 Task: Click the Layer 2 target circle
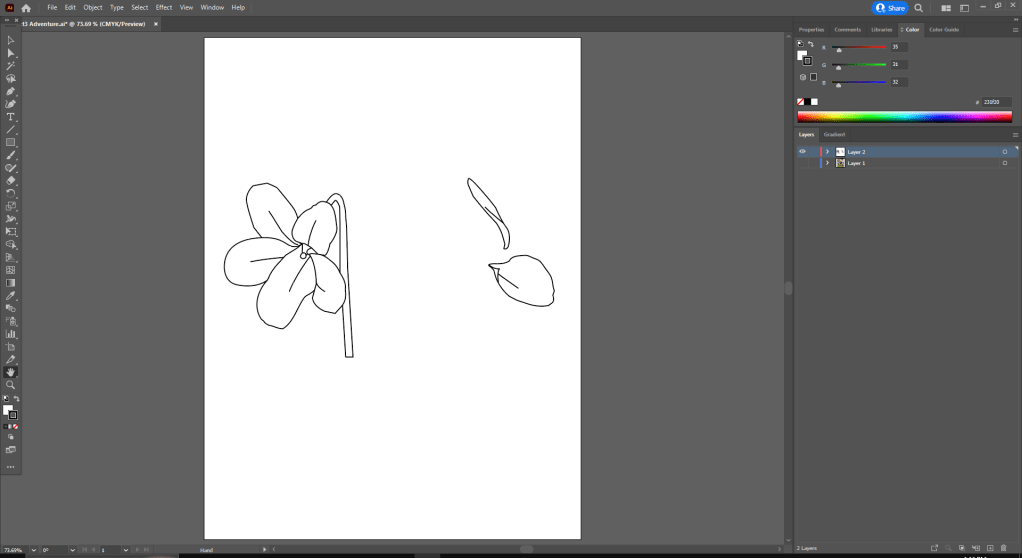pyautogui.click(x=1004, y=152)
